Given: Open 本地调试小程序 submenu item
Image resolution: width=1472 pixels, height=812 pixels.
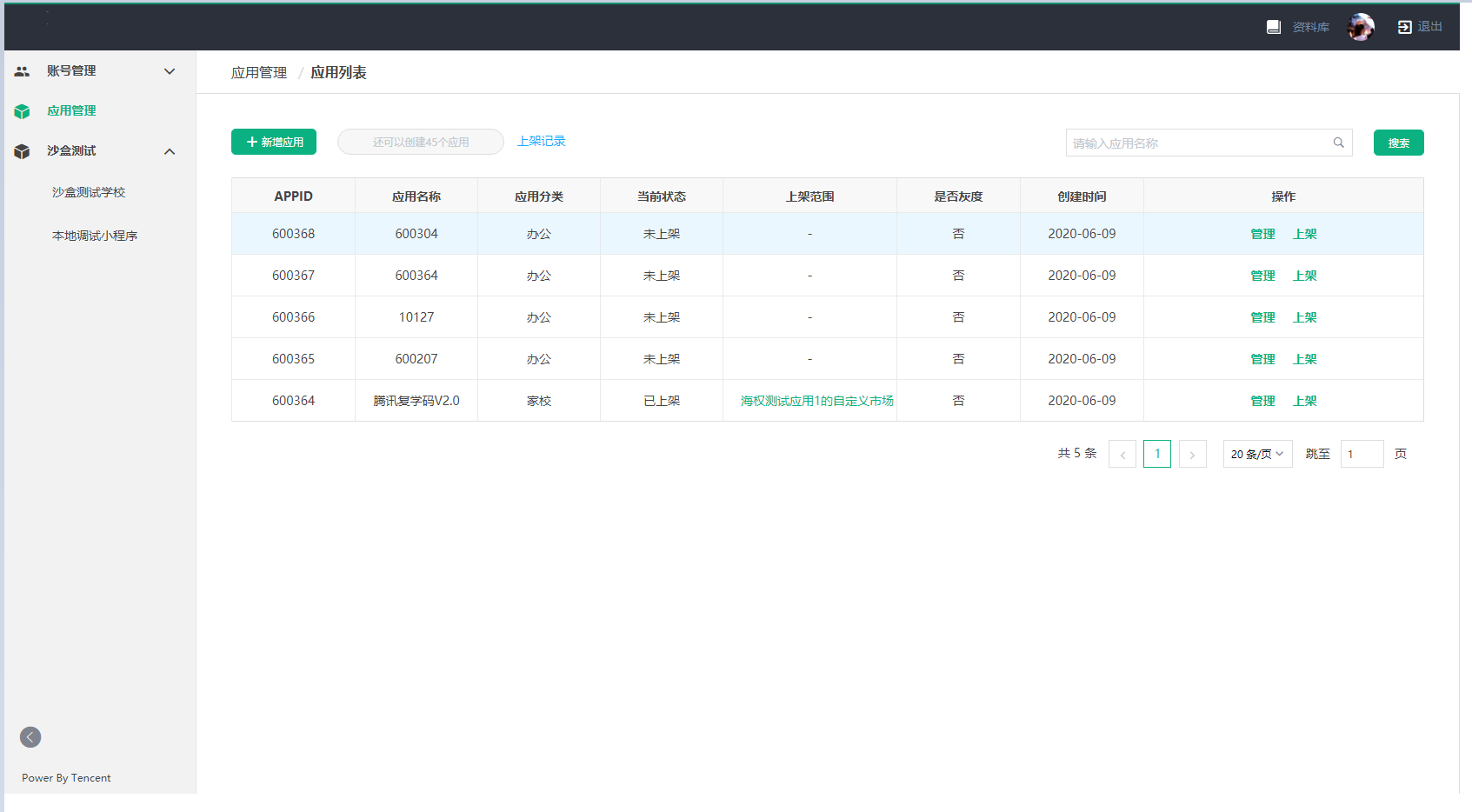Looking at the screenshot, I should 95,236.
